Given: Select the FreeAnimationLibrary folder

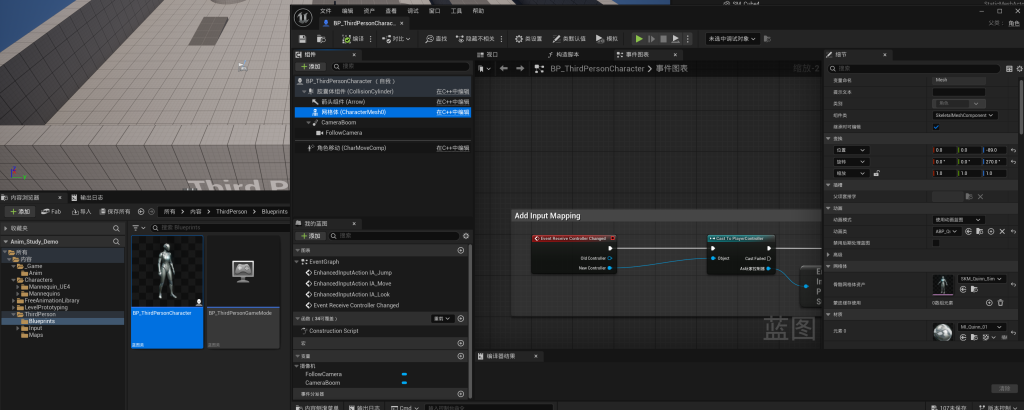Looking at the screenshot, I should point(52,300).
